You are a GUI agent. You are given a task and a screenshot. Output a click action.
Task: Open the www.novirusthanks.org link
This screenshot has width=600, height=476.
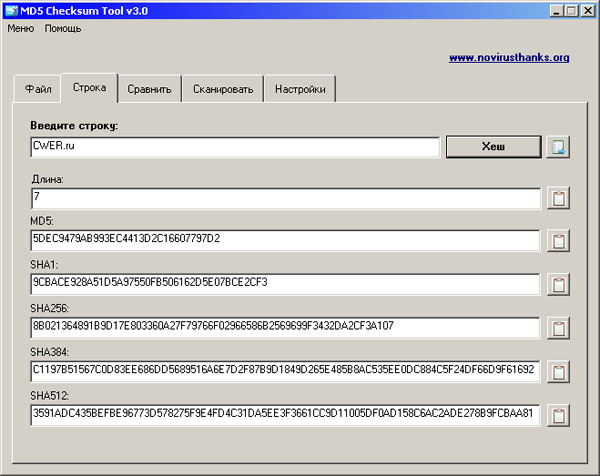tap(509, 58)
